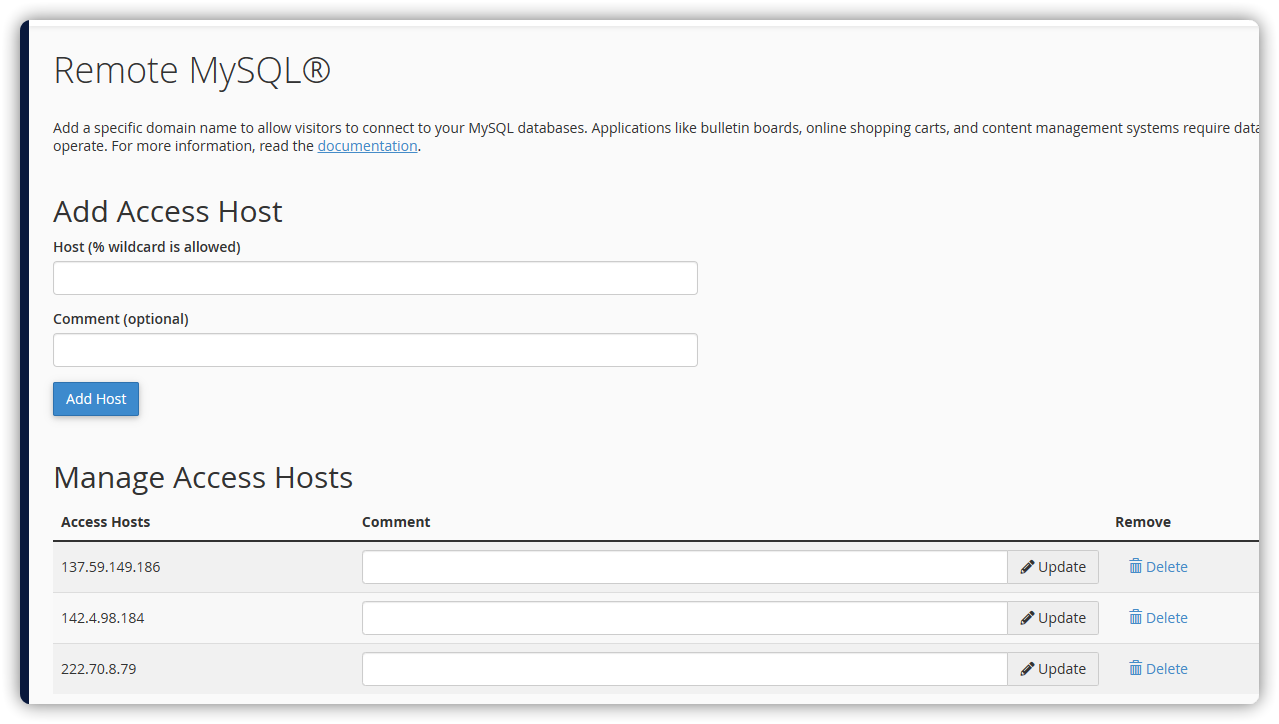Delete access host 222.70.8.79
This screenshot has width=1279, height=724.
click(x=1166, y=669)
